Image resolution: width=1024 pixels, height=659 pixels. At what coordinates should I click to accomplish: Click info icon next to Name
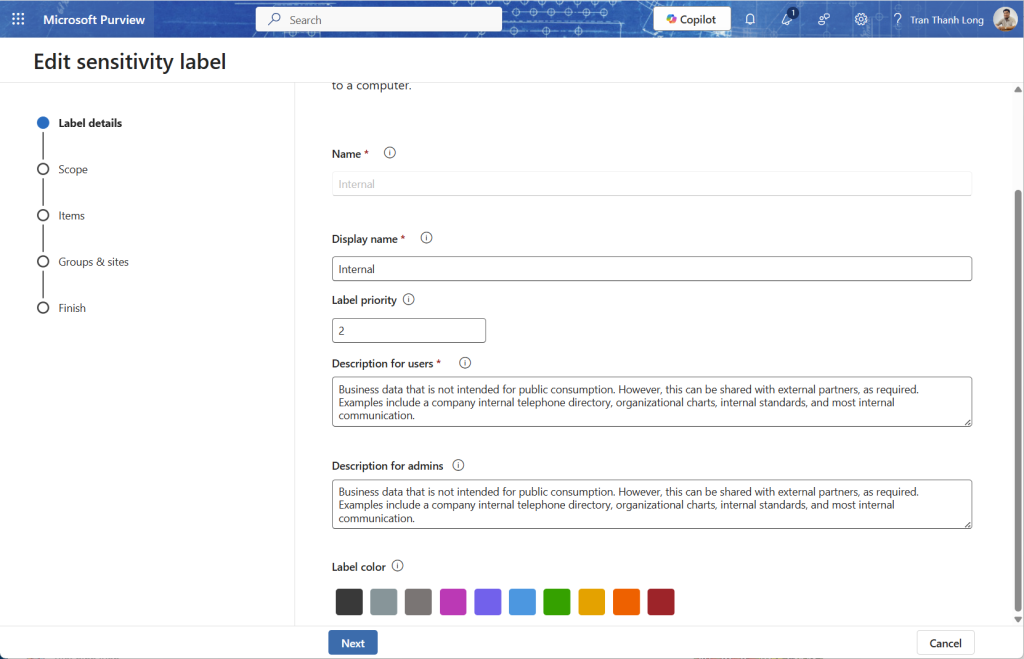[x=390, y=153]
